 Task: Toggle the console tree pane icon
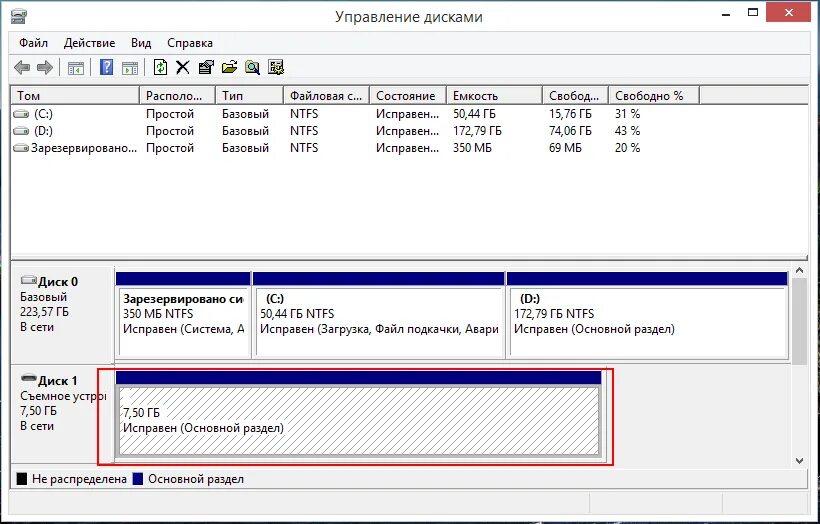76,67
